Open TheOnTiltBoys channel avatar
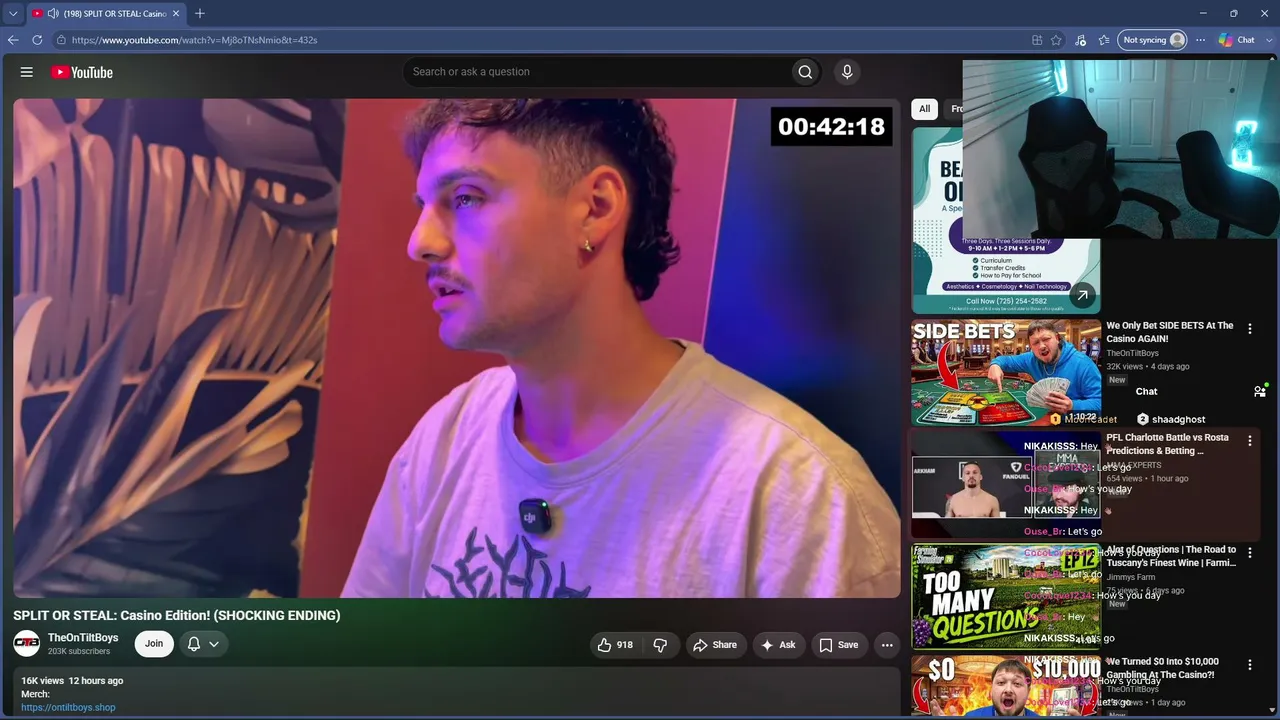Viewport: 1280px width, 720px height. [x=27, y=644]
